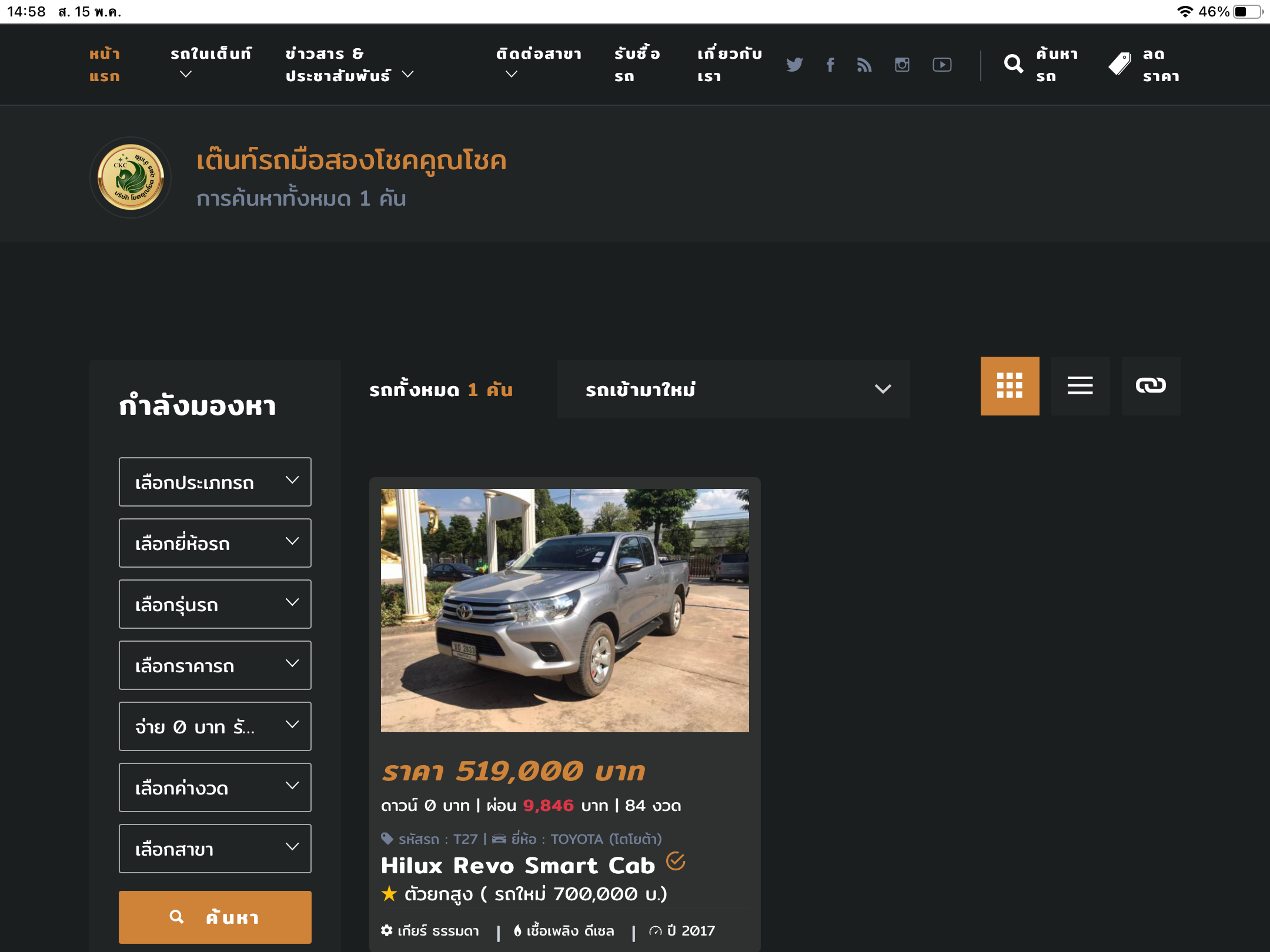Click the Facebook icon in header
The height and width of the screenshot is (952, 1270).
(x=830, y=65)
